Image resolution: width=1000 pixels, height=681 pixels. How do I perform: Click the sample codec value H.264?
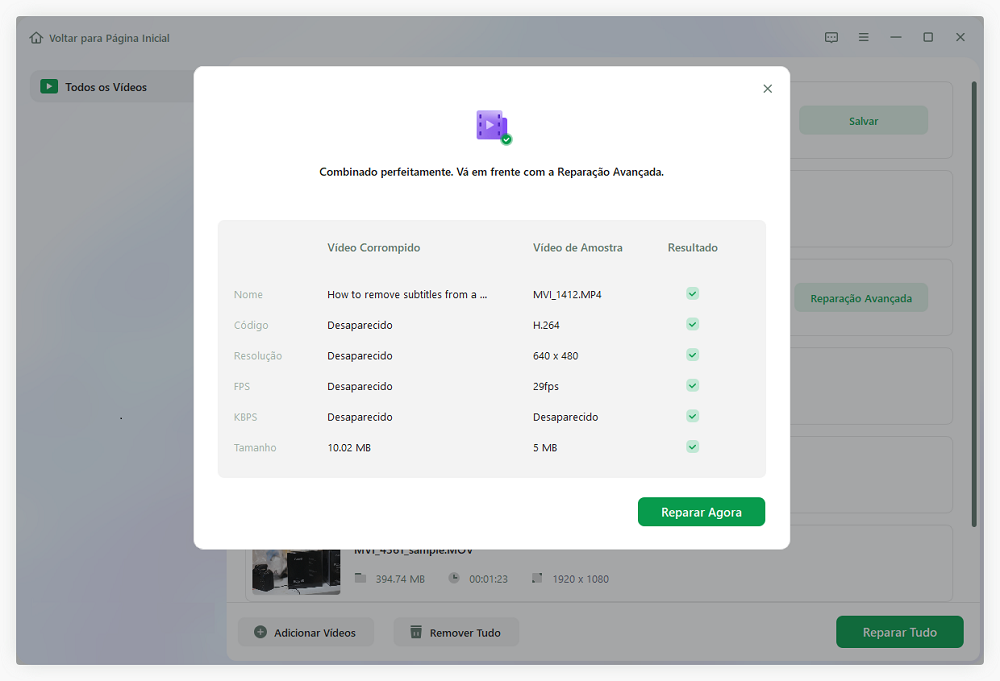tap(546, 325)
